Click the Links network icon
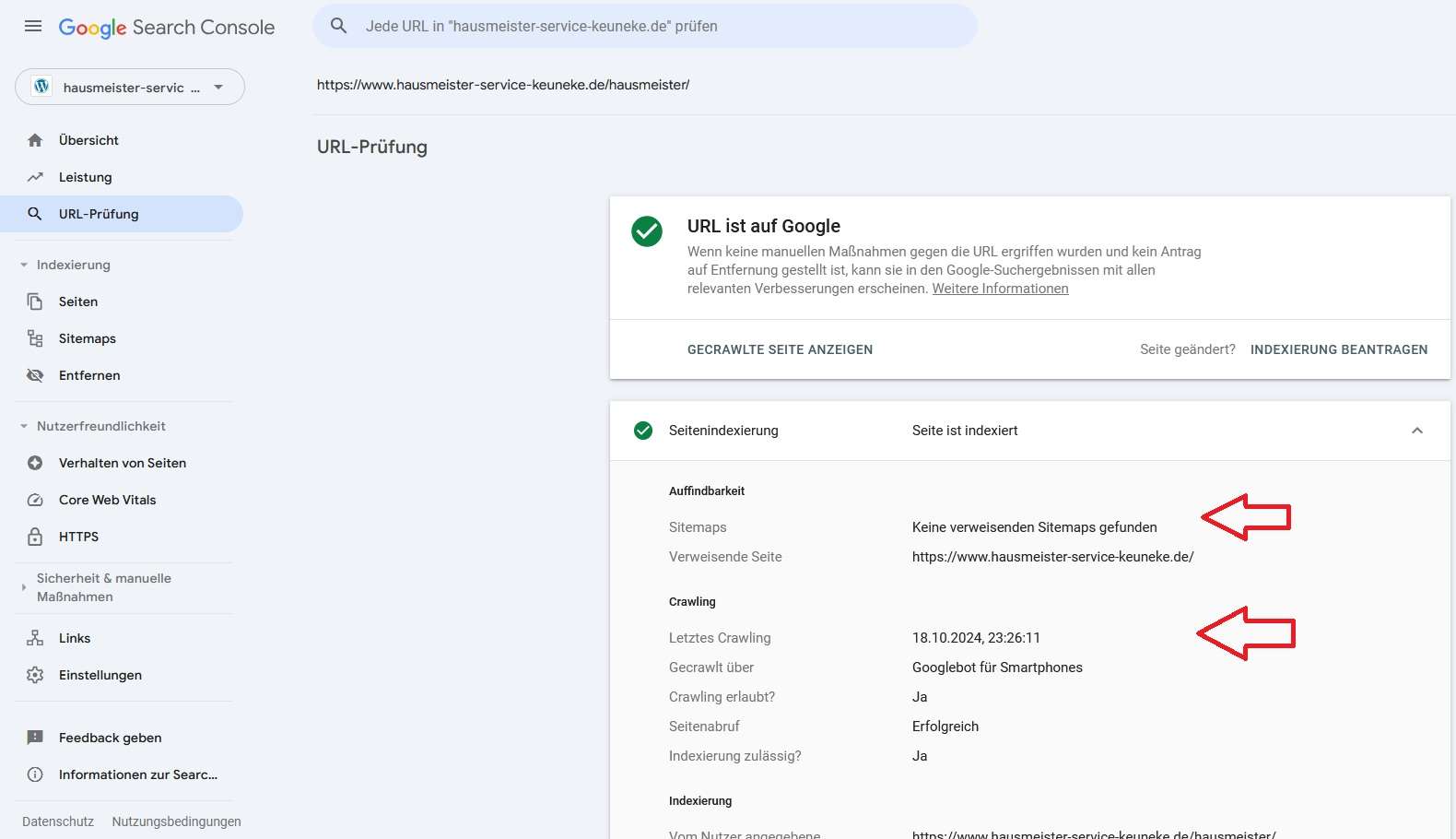 tap(35, 638)
